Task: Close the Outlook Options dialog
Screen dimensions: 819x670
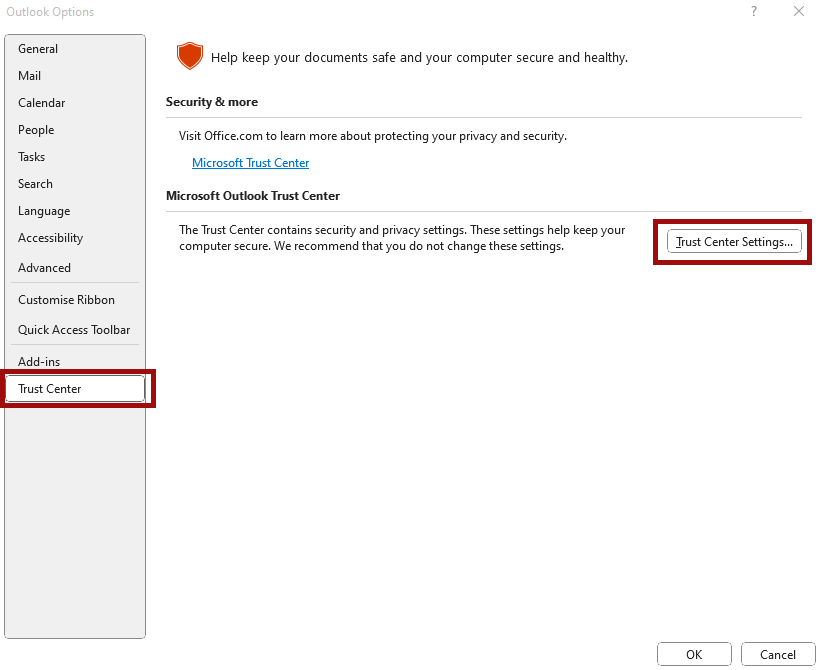Action: pyautogui.click(x=799, y=11)
